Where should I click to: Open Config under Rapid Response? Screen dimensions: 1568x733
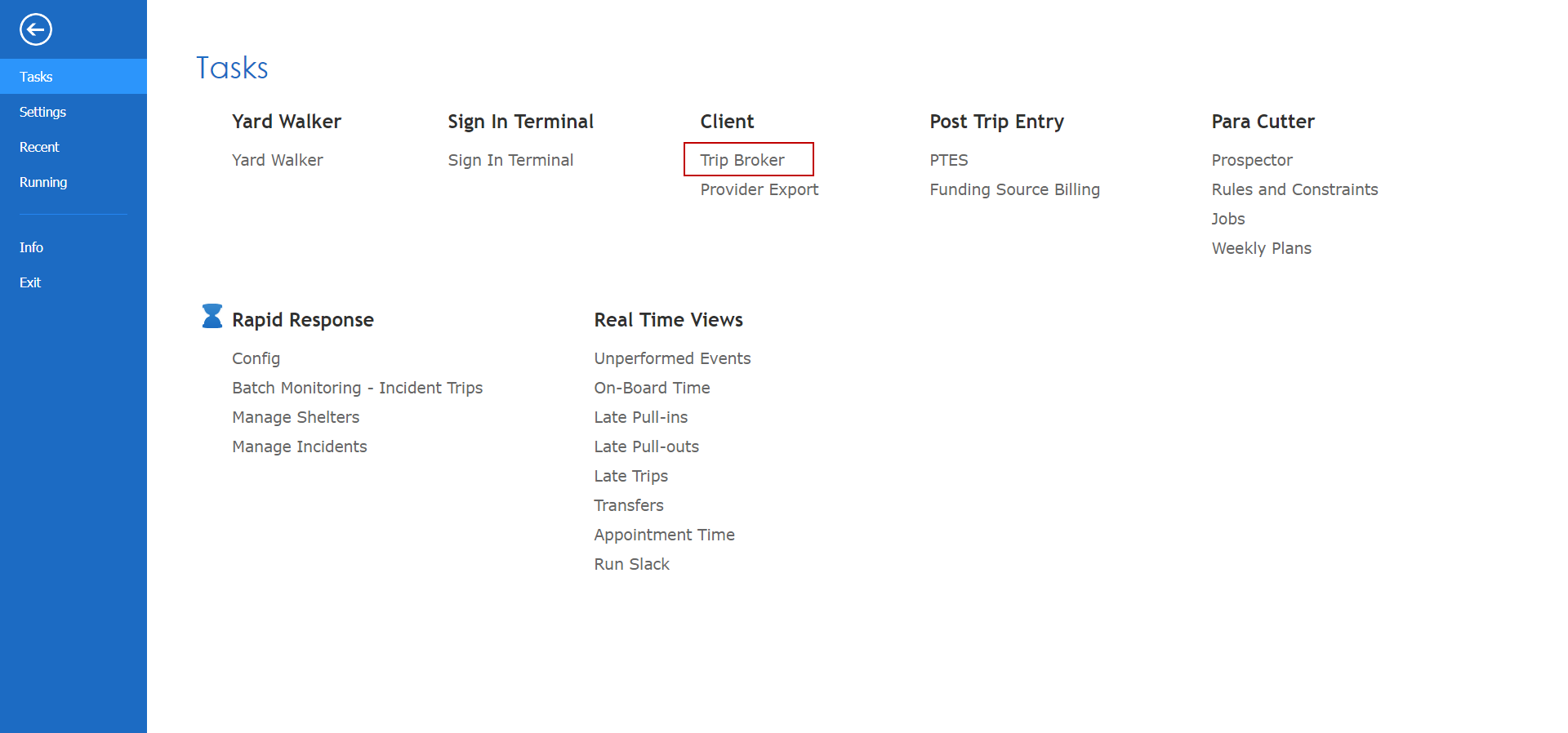[x=256, y=358]
